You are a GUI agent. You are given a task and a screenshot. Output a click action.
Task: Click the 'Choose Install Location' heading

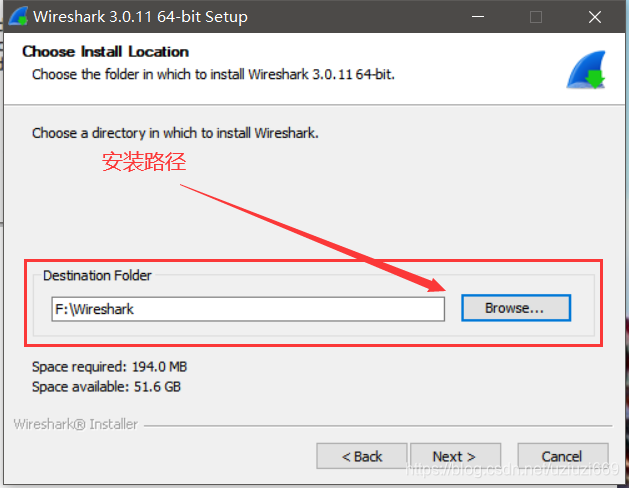(106, 52)
